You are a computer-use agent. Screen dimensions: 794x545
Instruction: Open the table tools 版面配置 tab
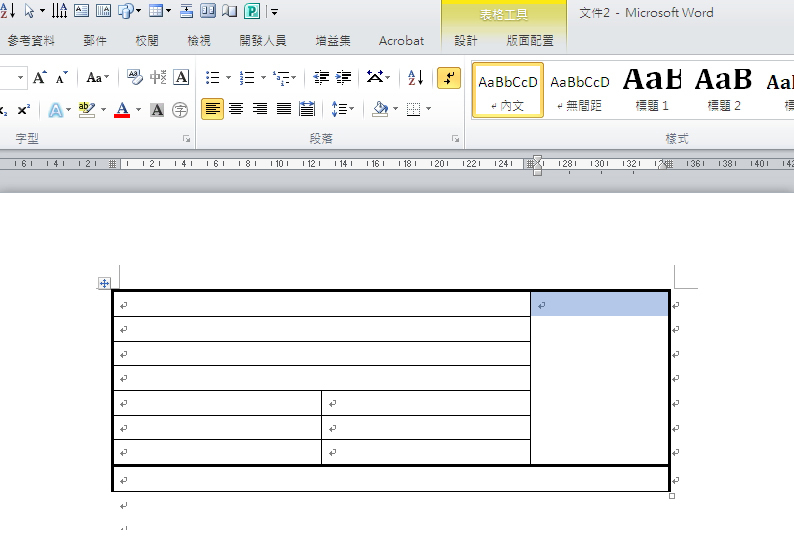(530, 41)
